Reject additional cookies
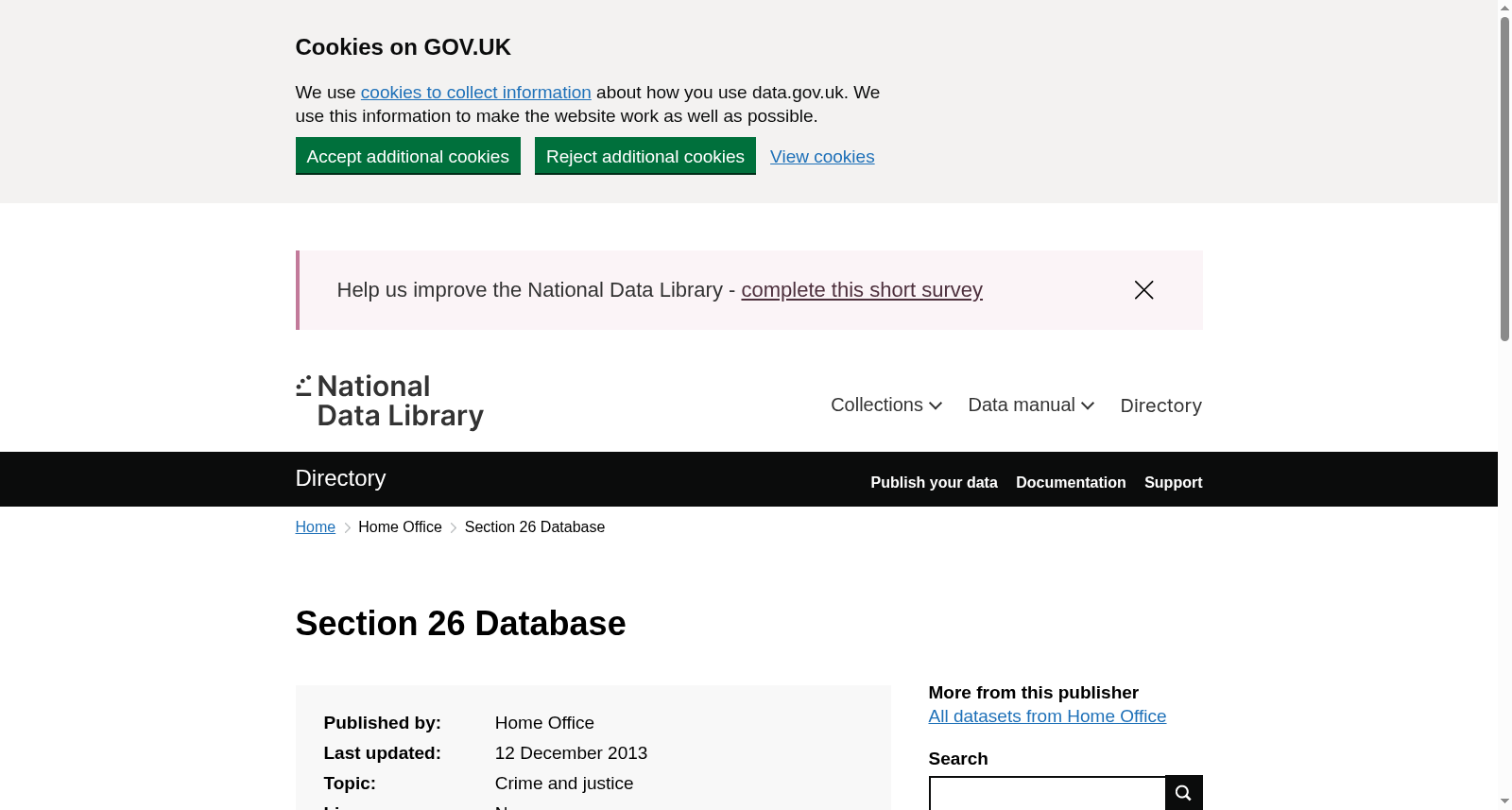 pos(645,156)
